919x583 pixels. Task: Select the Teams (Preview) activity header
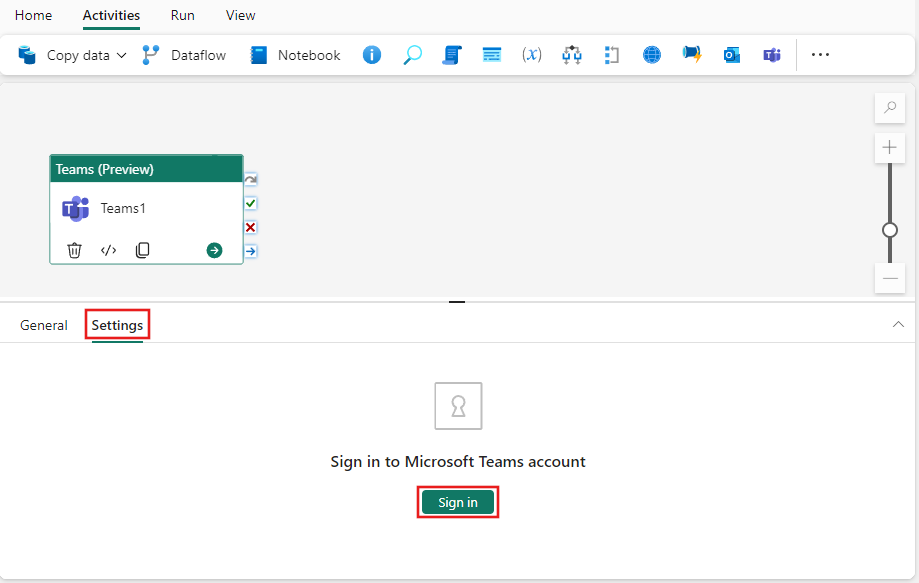click(147, 169)
